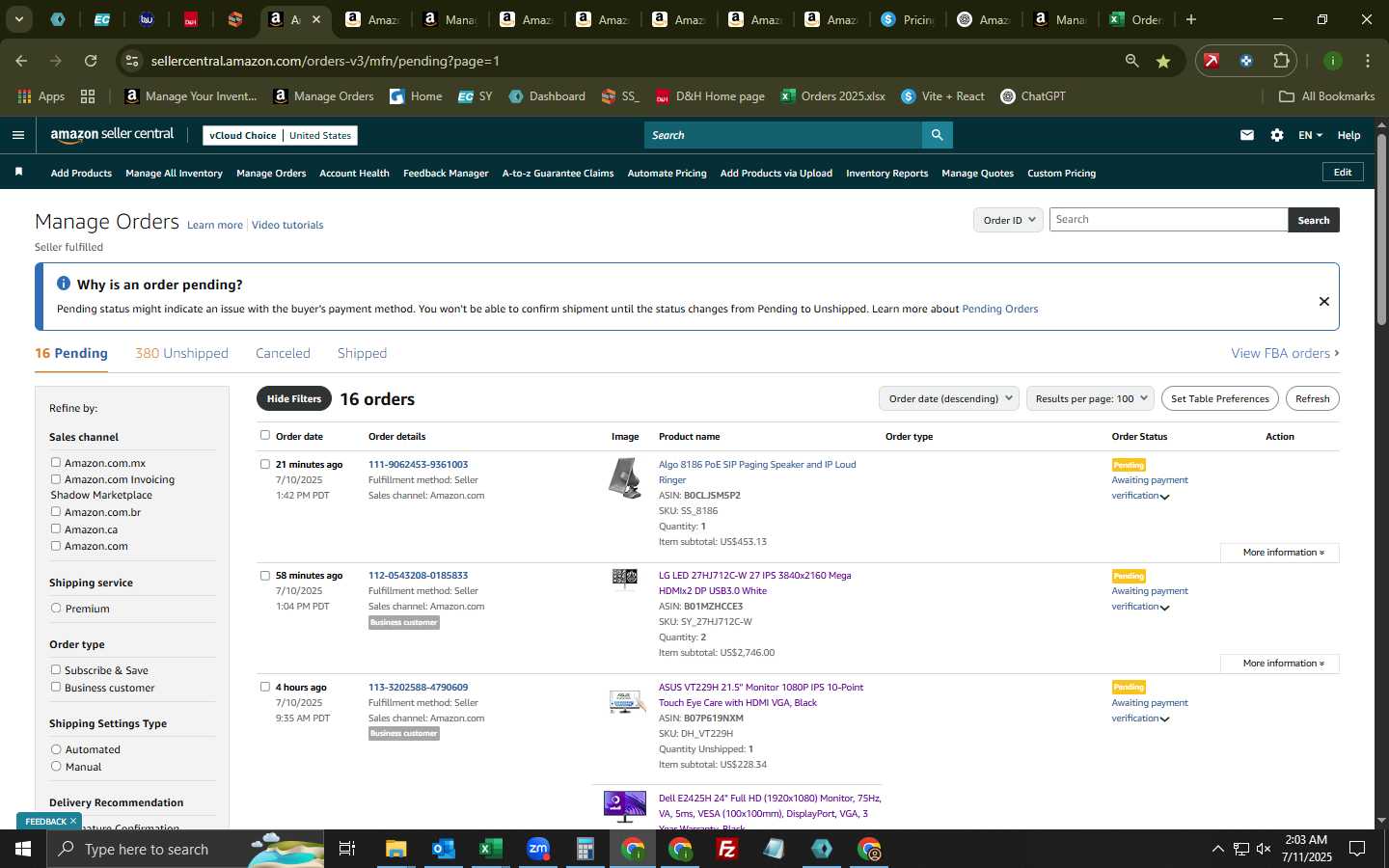Click the amazon seller central logo
The image size is (1389, 868).
tap(112, 135)
